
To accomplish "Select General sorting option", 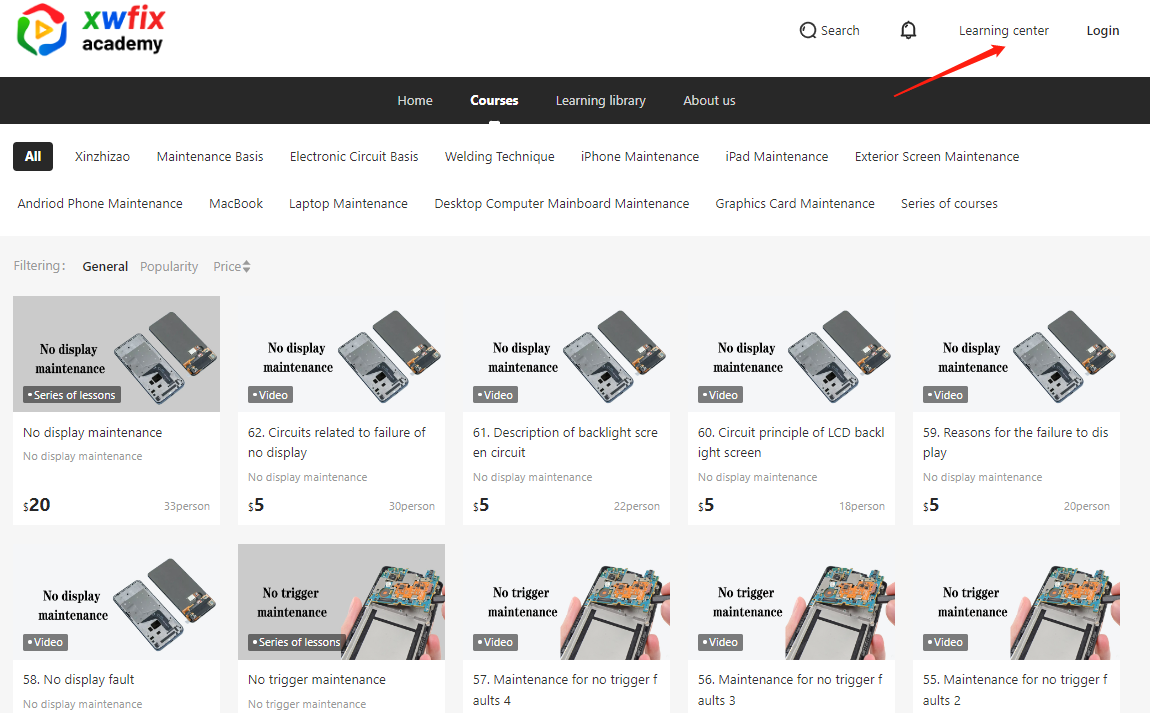I will point(105,267).
